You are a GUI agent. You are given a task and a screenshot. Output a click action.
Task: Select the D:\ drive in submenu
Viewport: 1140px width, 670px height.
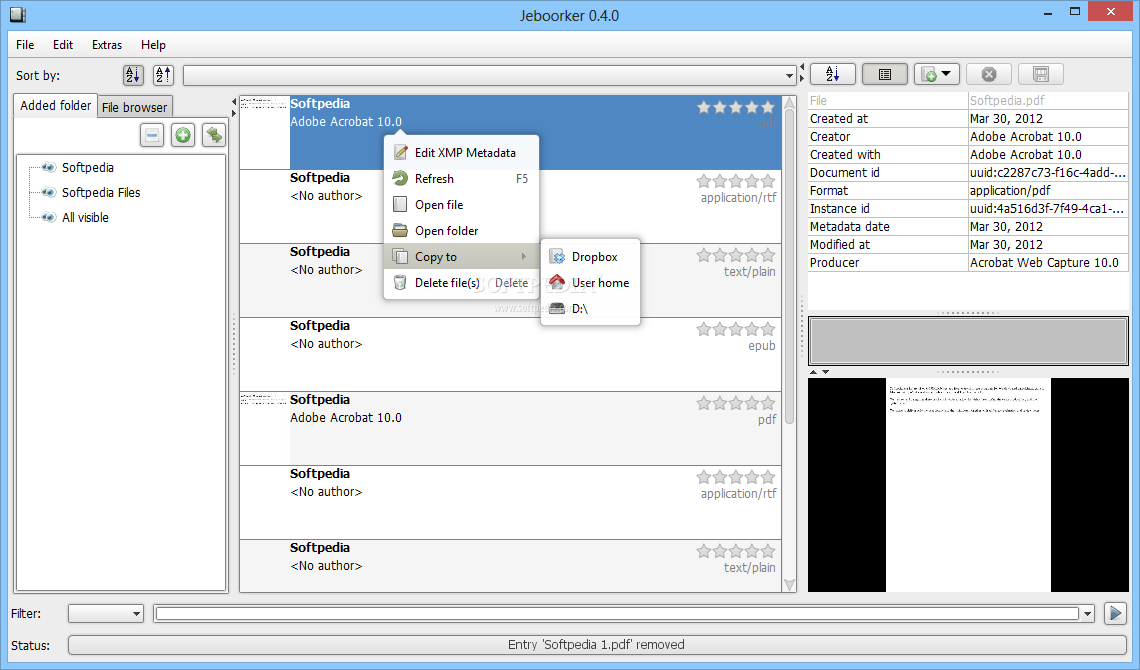click(590, 309)
